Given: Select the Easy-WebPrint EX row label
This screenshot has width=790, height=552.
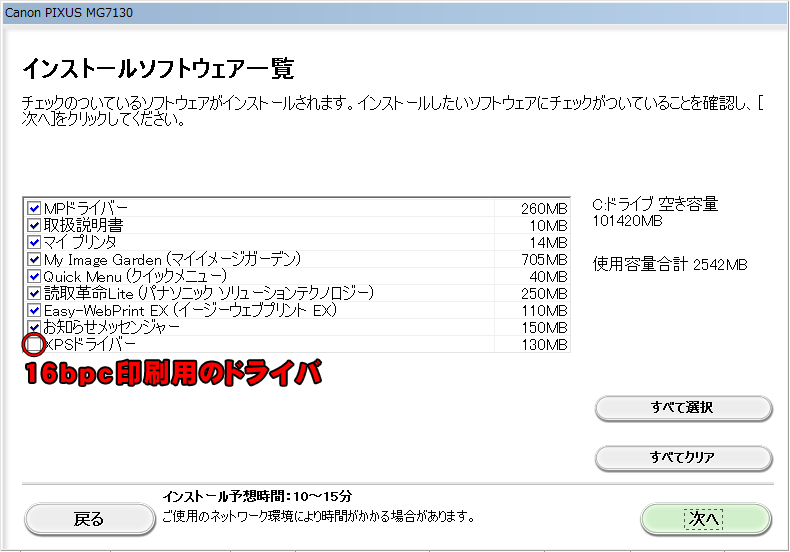Looking at the screenshot, I should [190, 311].
